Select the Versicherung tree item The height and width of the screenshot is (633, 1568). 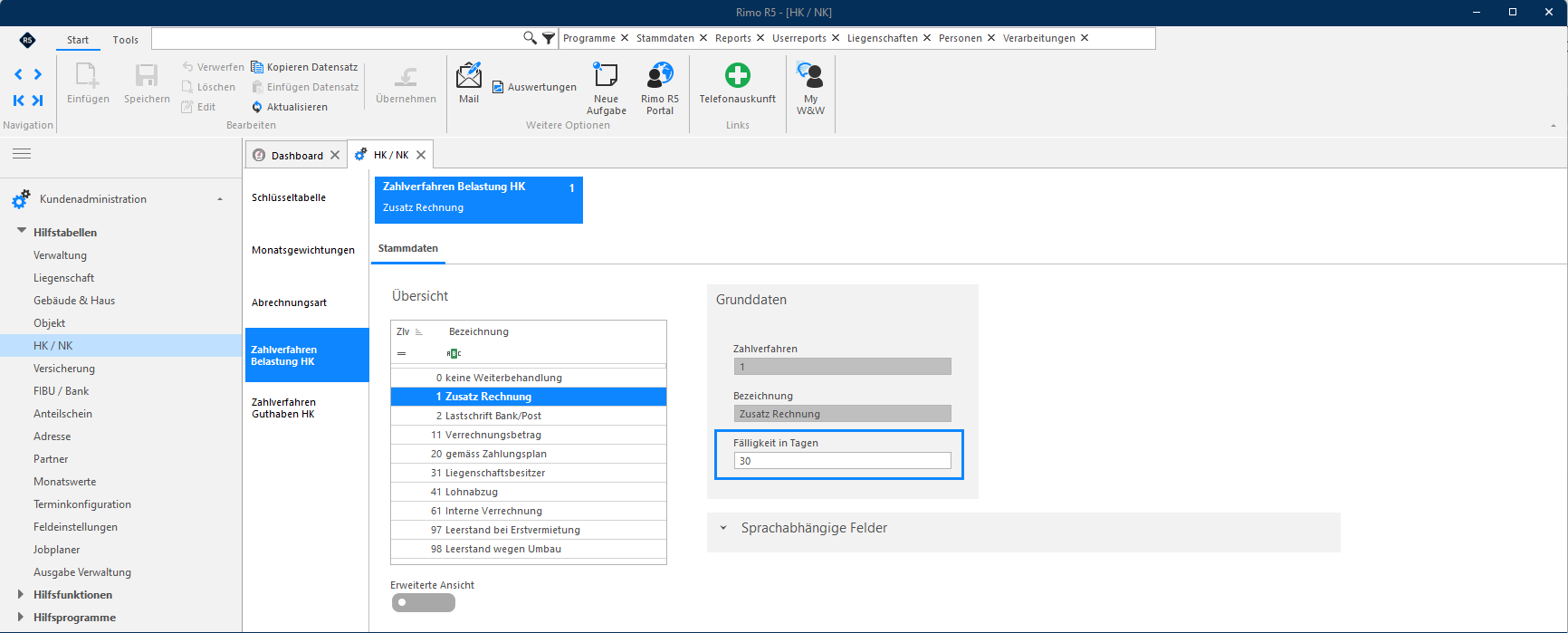(x=64, y=369)
